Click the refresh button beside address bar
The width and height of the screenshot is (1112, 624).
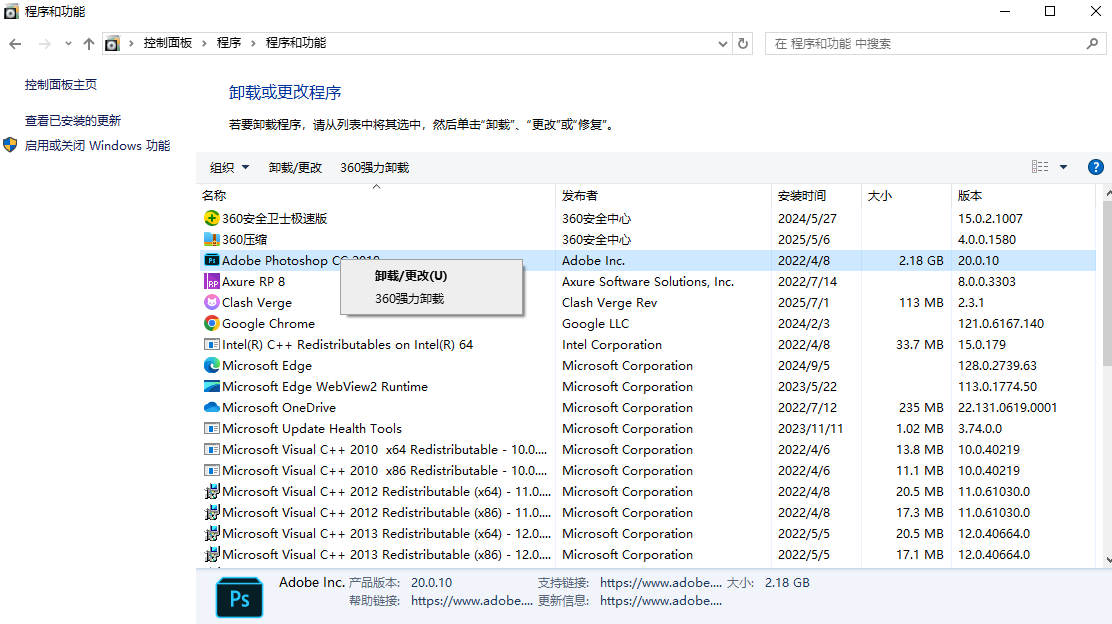tap(743, 43)
